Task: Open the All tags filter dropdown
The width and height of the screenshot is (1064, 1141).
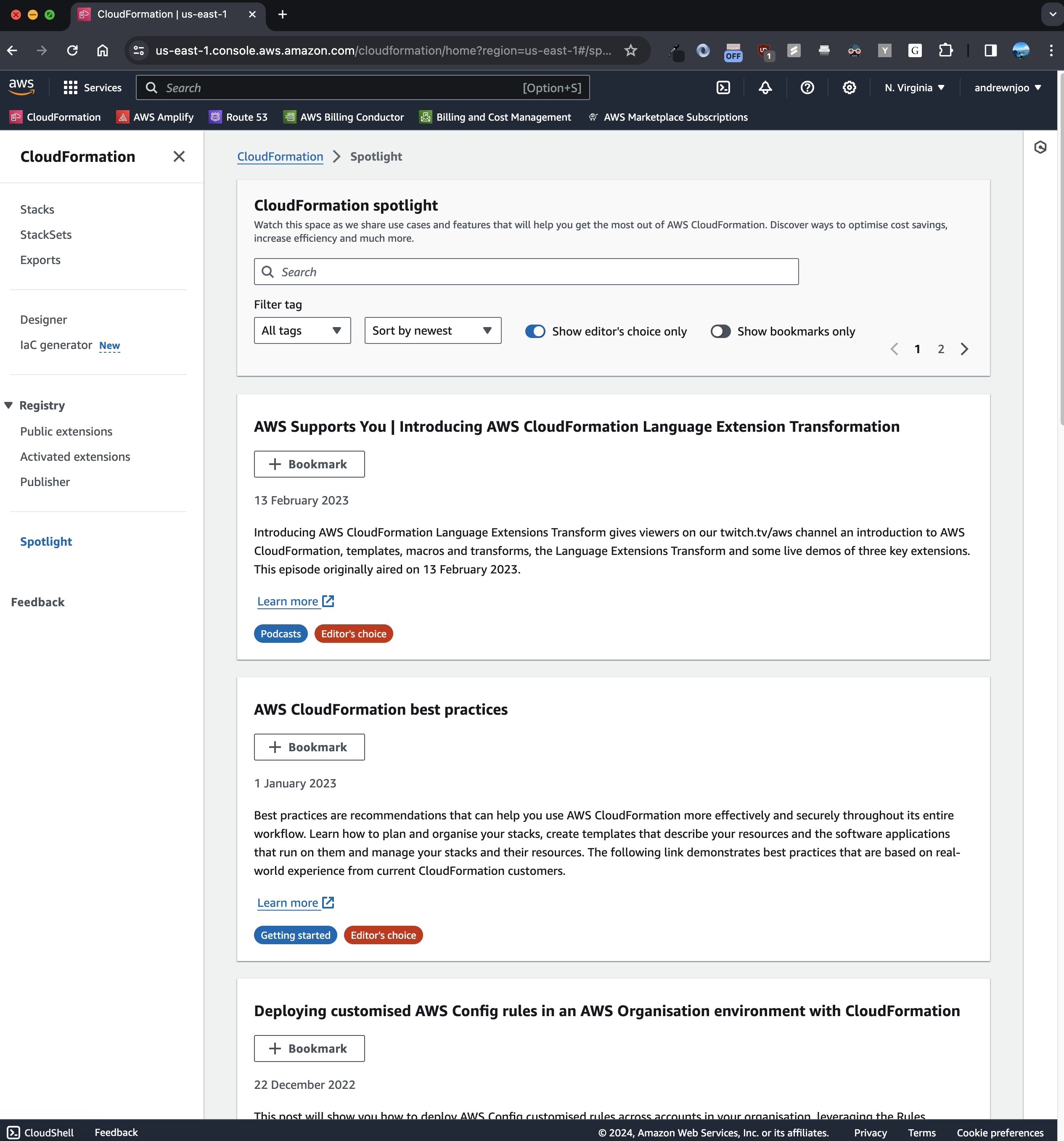Action: click(x=302, y=330)
